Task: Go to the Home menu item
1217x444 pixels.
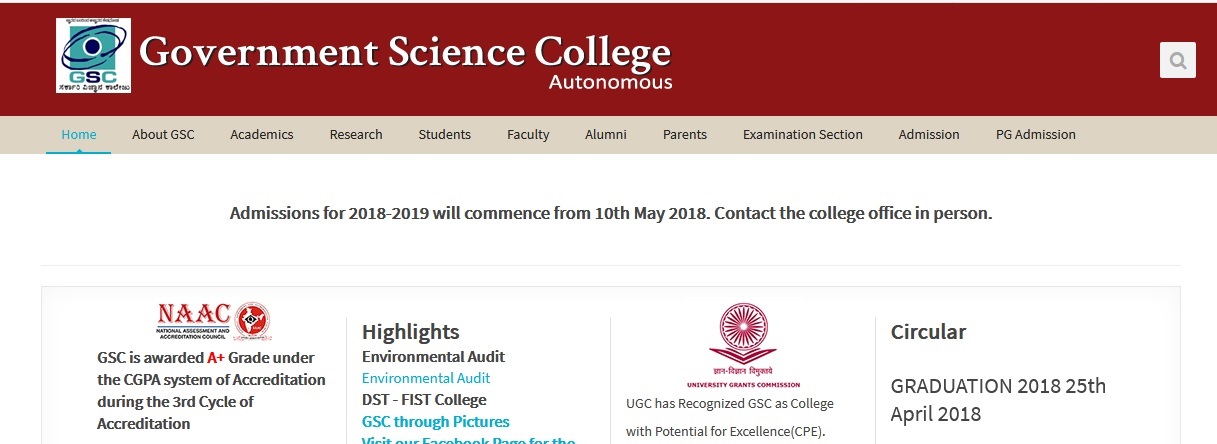Action: (x=79, y=134)
